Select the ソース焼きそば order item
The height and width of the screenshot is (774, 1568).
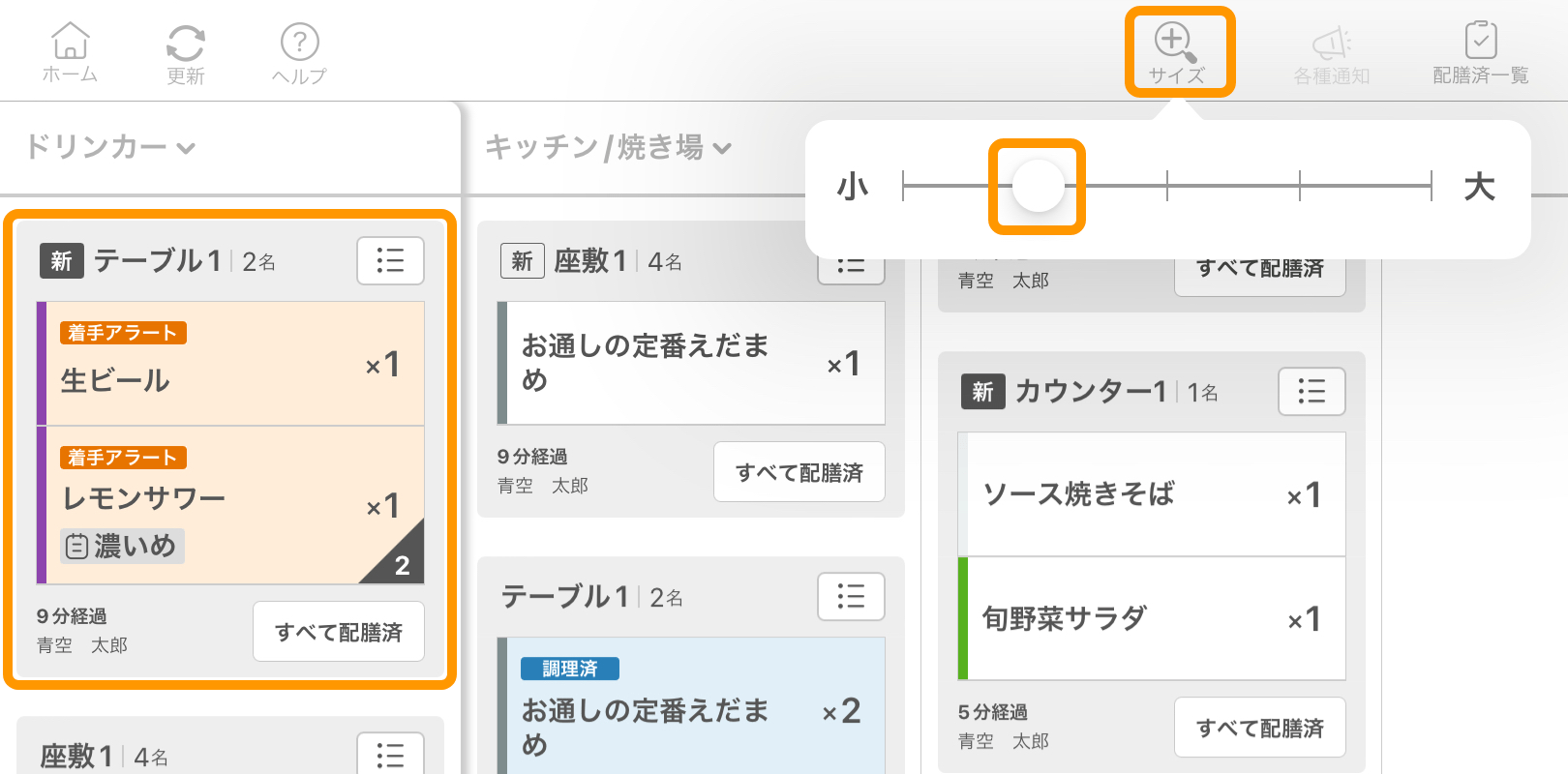point(1152,493)
